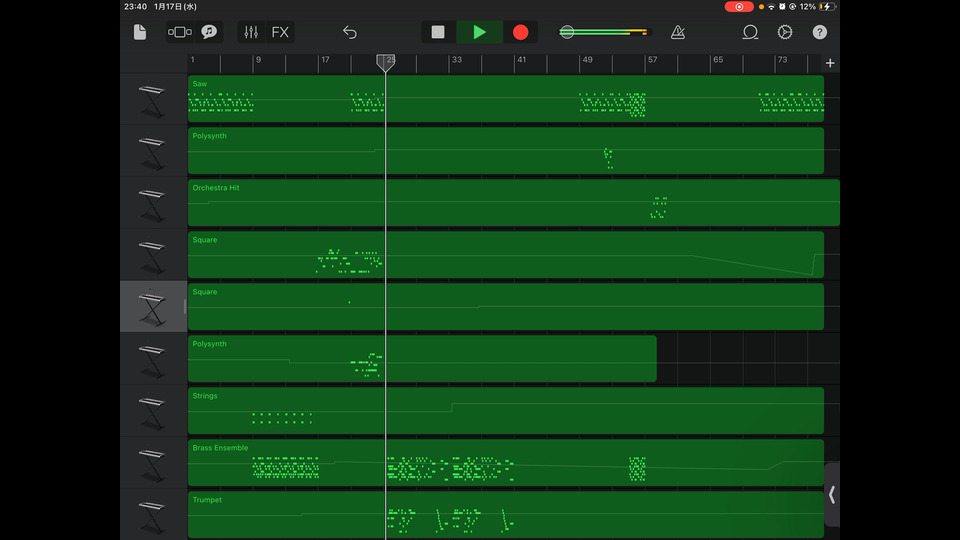960x540 pixels.
Task: Open the FX panel
Action: tap(280, 32)
